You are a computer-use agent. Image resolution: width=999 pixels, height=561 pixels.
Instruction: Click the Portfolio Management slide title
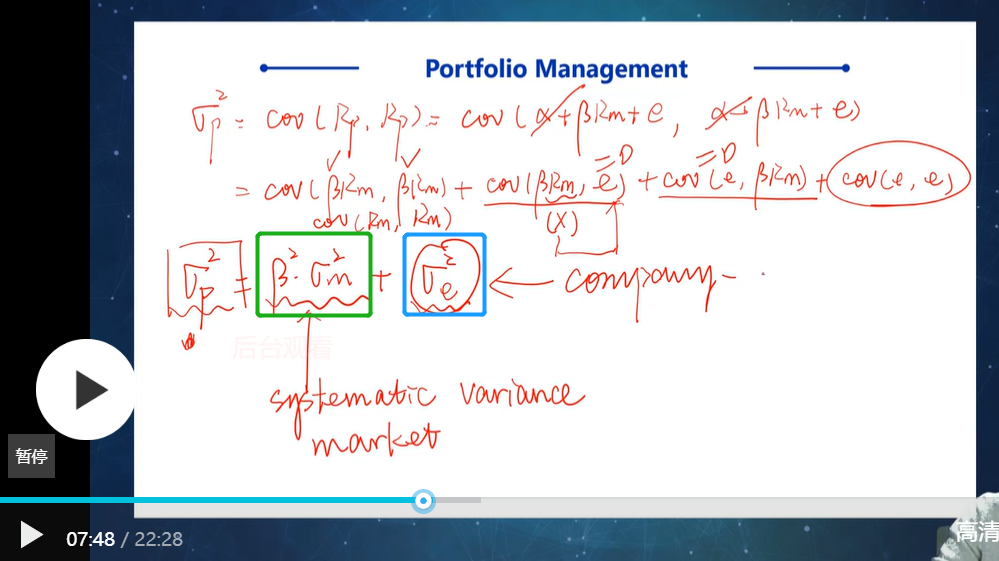coord(556,69)
